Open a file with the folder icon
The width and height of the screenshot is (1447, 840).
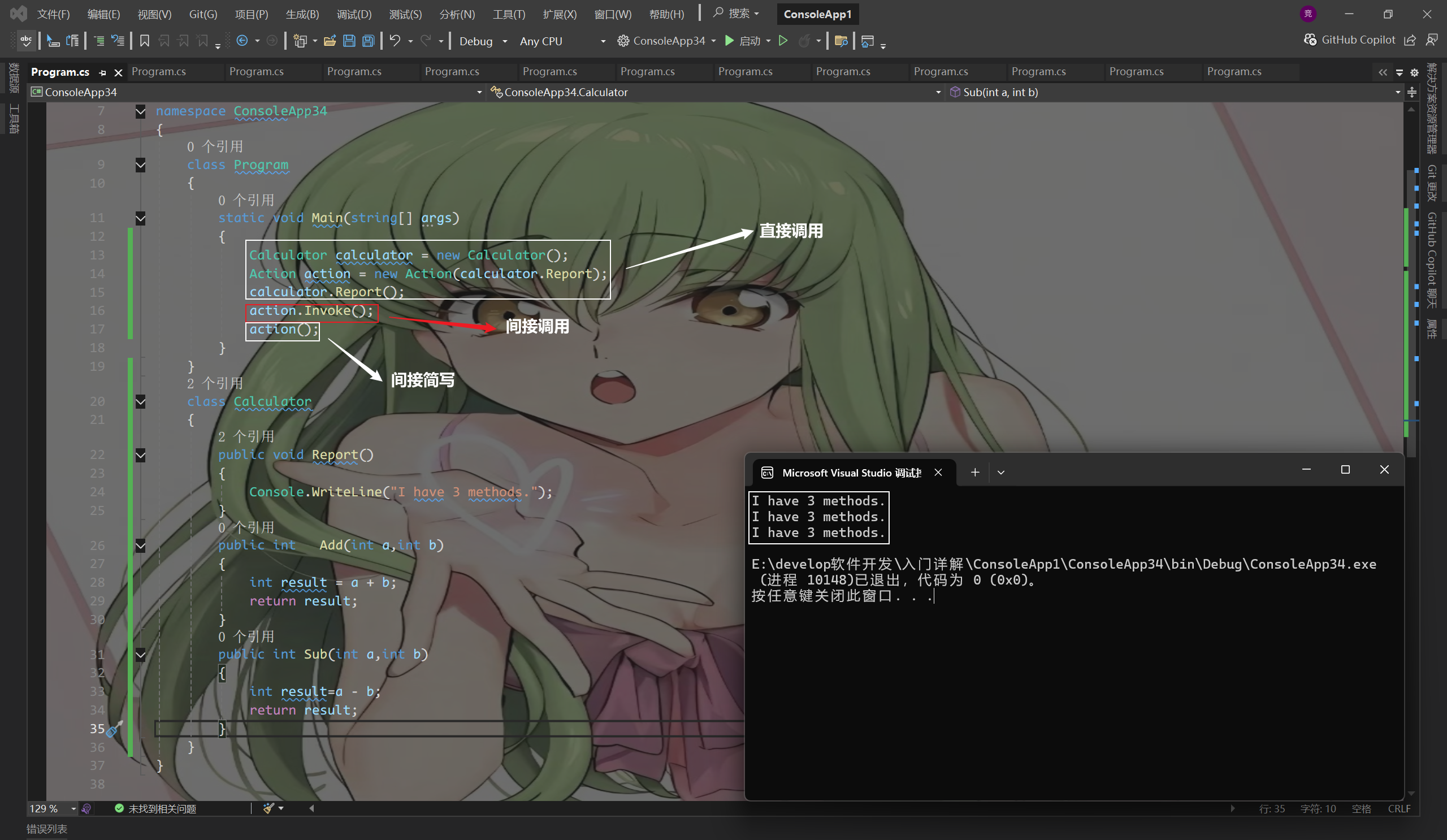[x=330, y=41]
